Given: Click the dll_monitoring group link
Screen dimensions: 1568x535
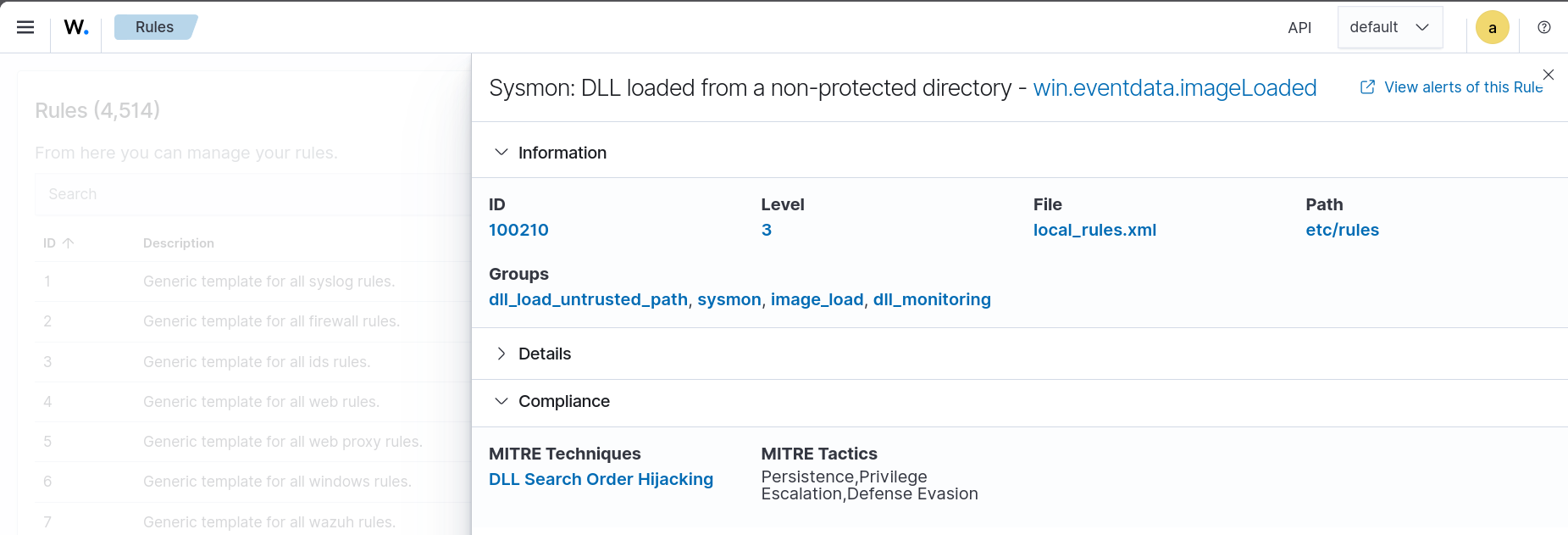Looking at the screenshot, I should click(x=932, y=299).
